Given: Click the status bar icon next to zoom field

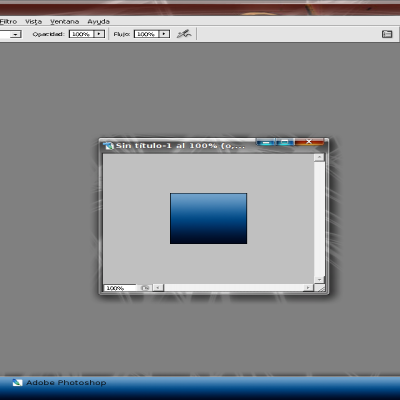Looking at the screenshot, I should pyautogui.click(x=145, y=288).
